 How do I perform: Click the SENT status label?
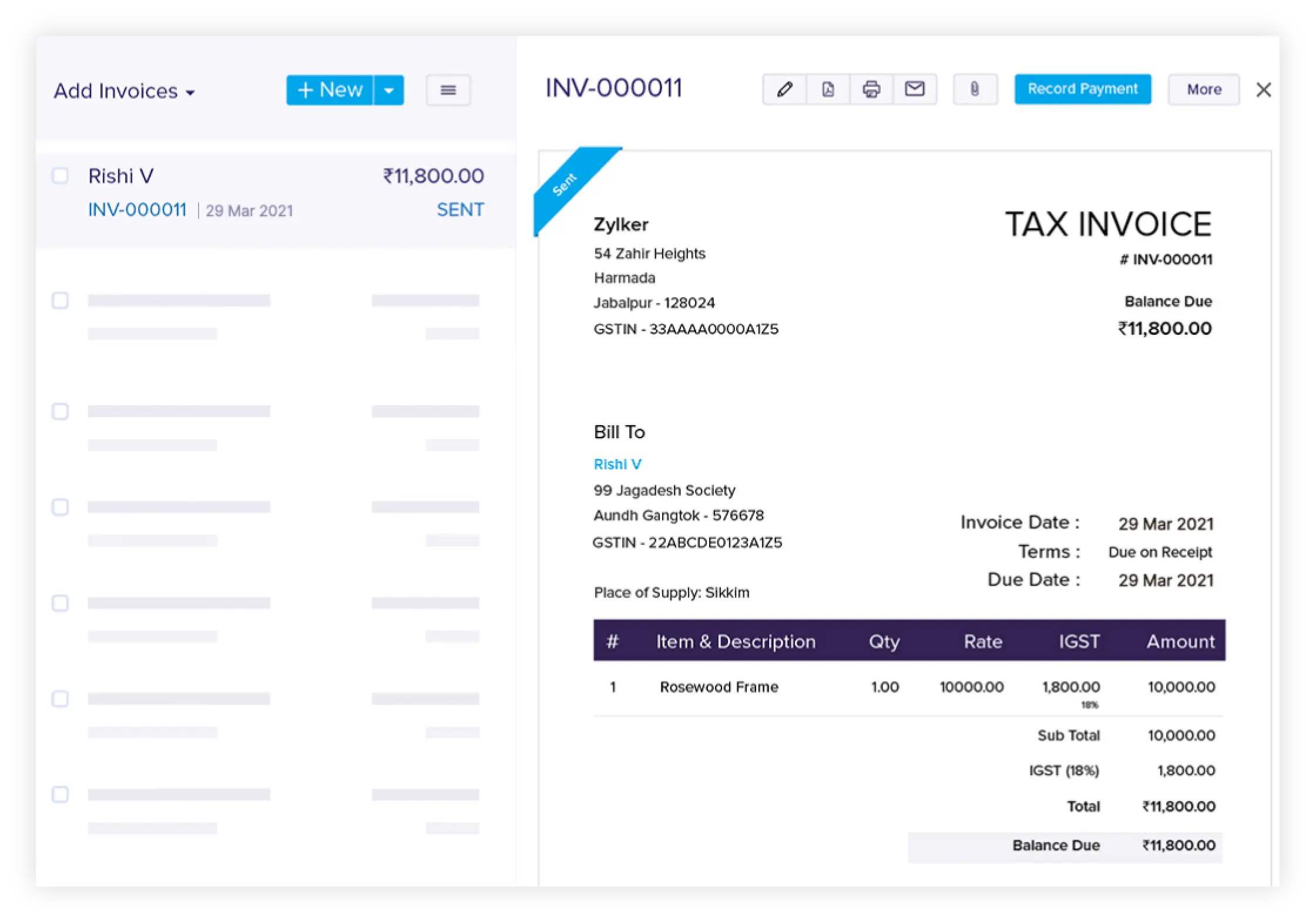(x=460, y=209)
